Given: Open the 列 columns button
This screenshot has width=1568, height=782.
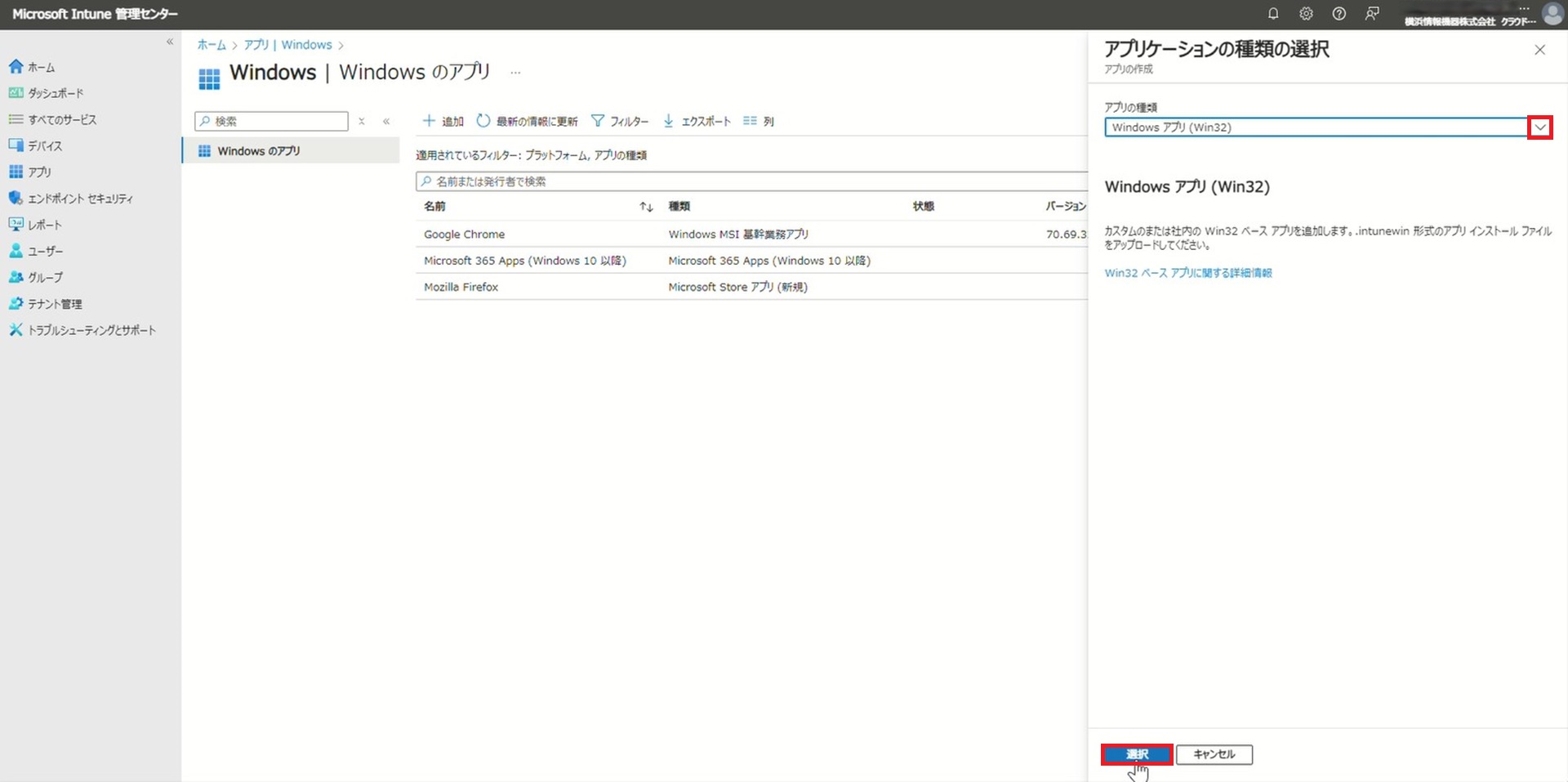Looking at the screenshot, I should [x=759, y=121].
